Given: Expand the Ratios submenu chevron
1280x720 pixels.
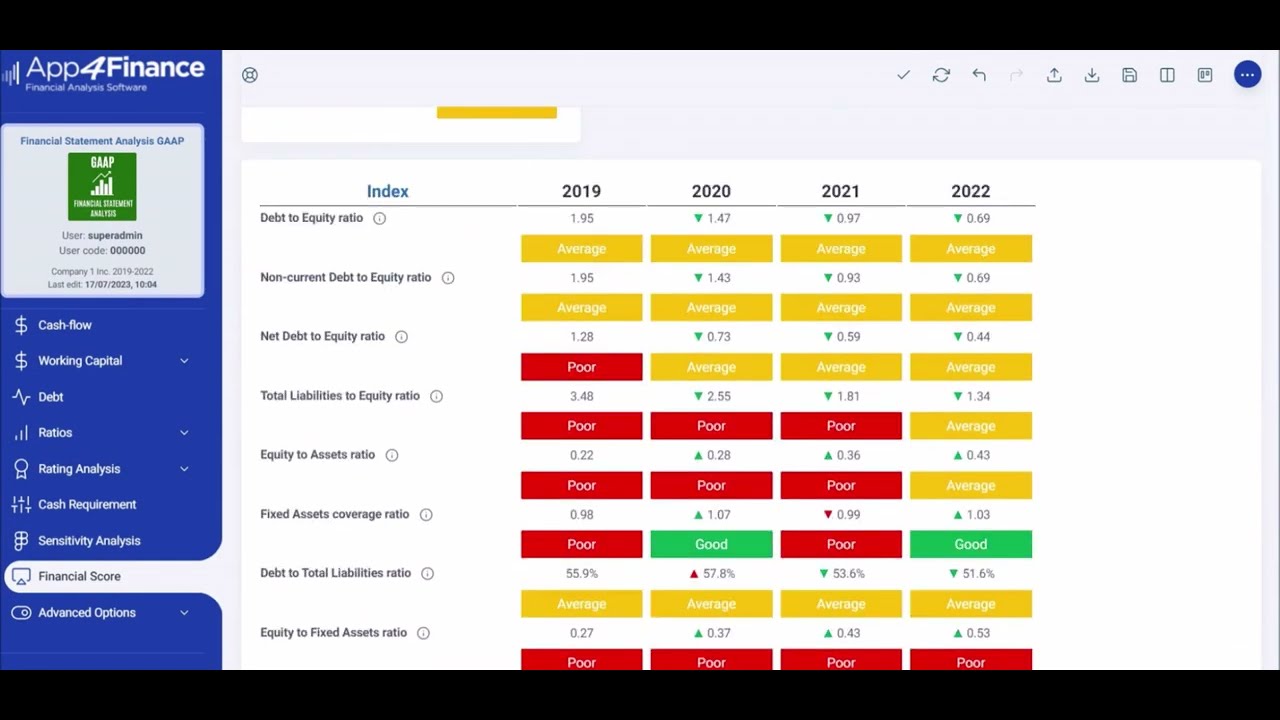Looking at the screenshot, I should (184, 433).
